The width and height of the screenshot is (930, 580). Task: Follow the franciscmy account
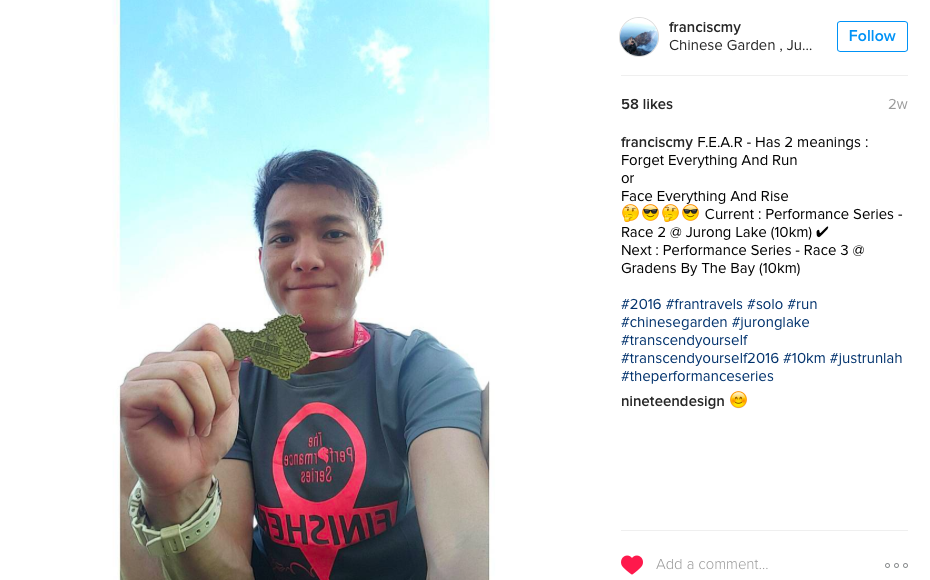872,36
